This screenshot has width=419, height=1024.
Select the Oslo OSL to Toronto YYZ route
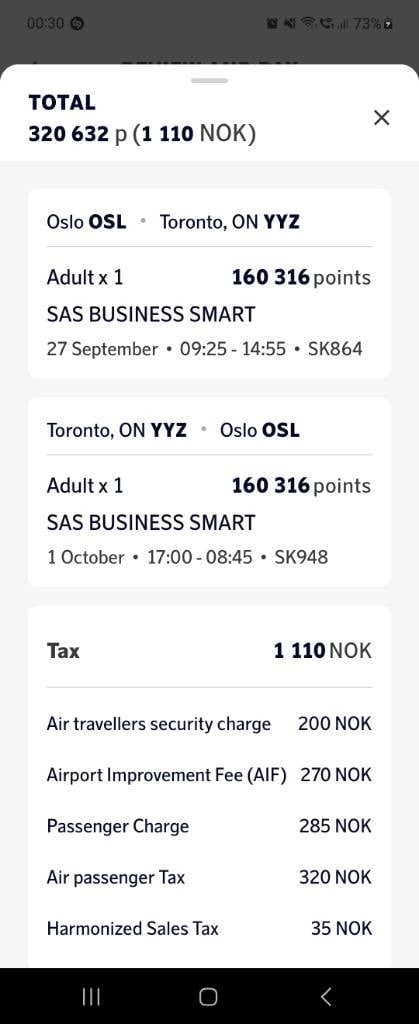173,222
